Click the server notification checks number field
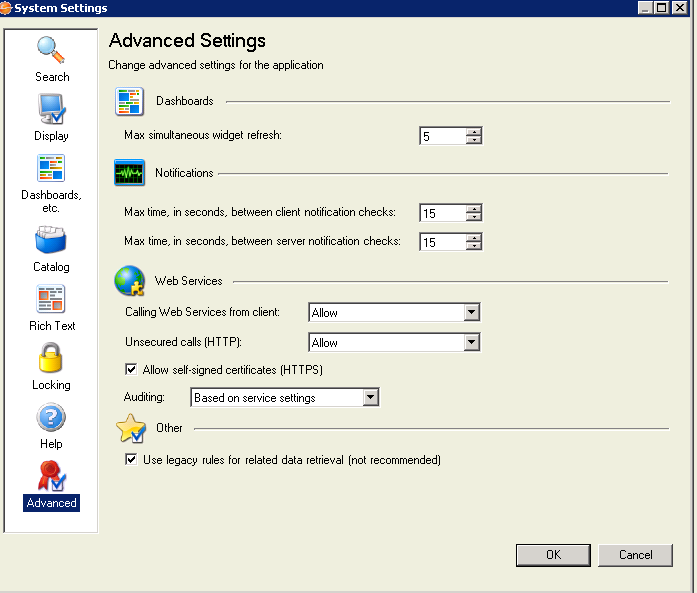 click(x=442, y=242)
